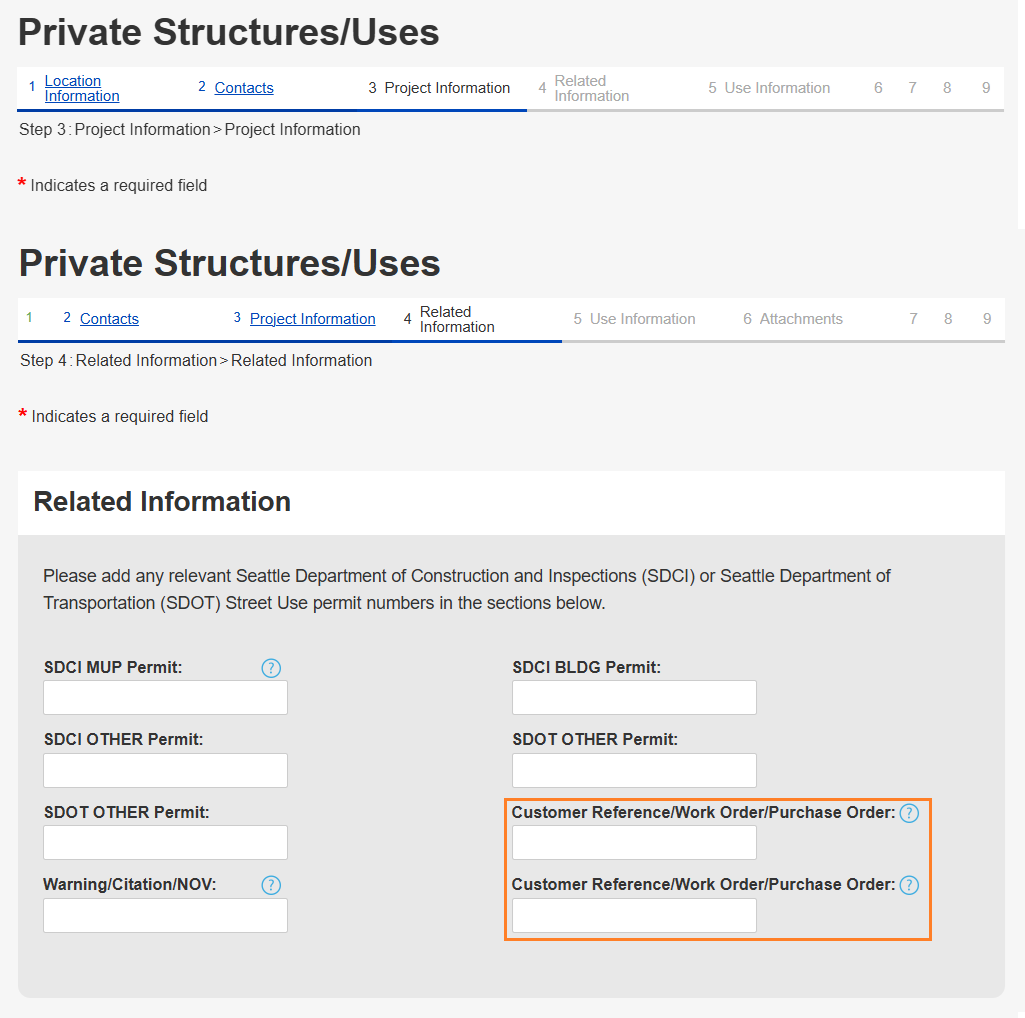This screenshot has height=1018, width=1025.
Task: Open Contacts link beside Location Information
Action: coord(244,88)
